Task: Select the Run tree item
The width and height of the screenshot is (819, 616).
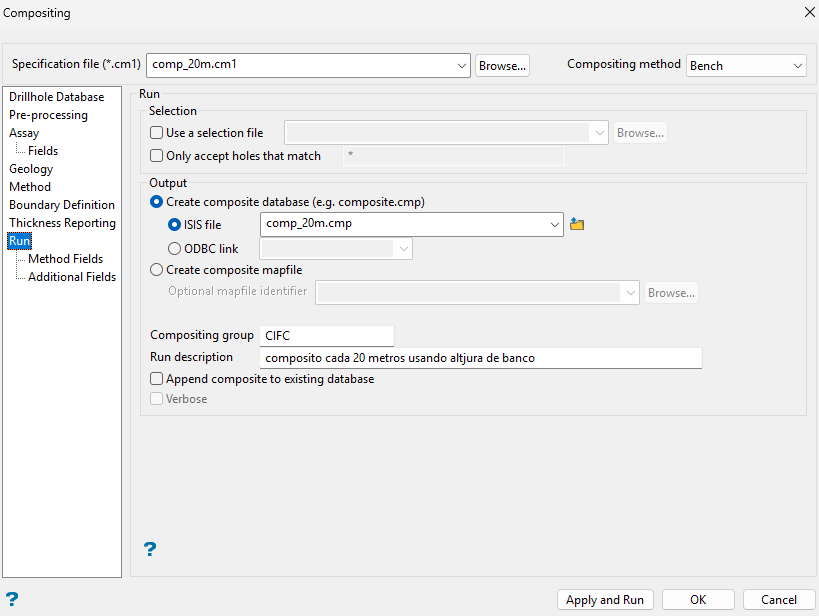Action: click(19, 241)
